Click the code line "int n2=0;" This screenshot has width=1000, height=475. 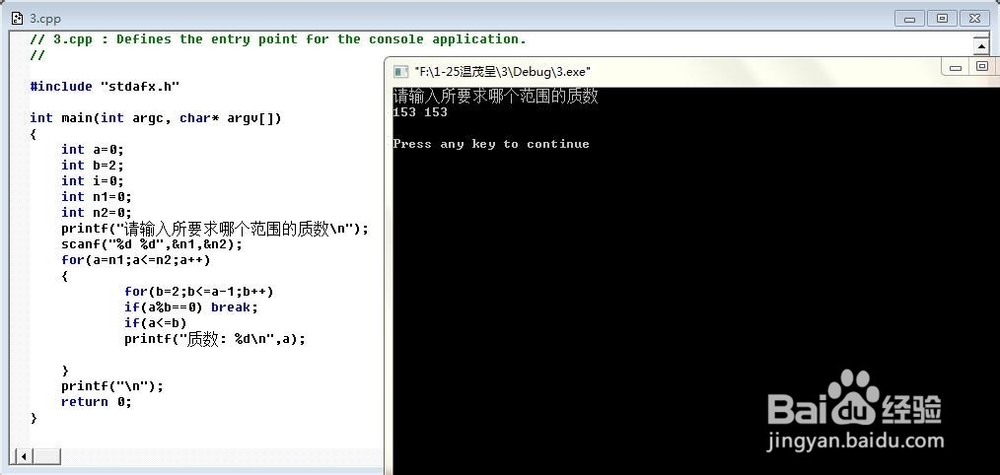click(x=96, y=213)
